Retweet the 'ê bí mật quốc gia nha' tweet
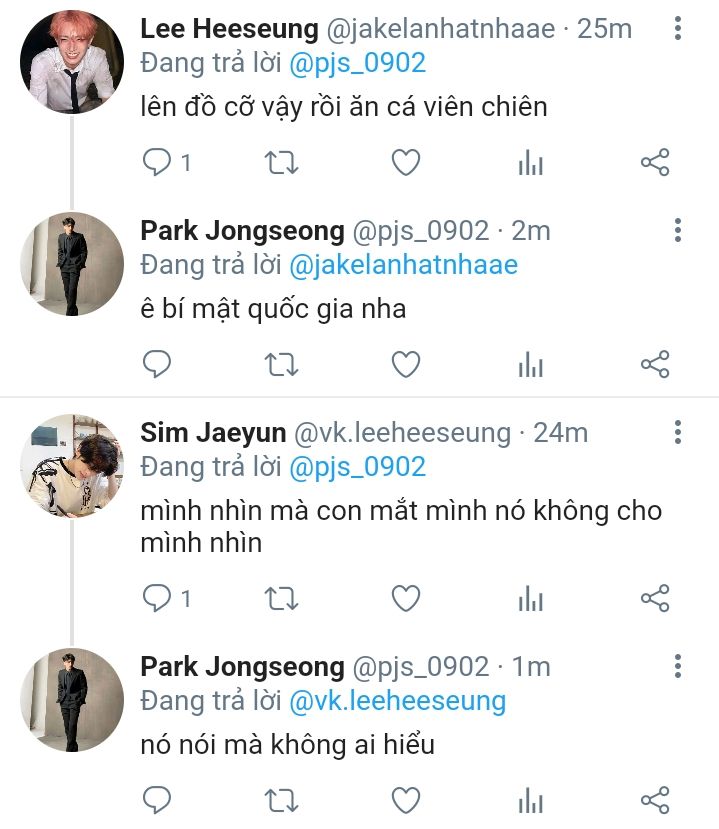This screenshot has height=829, width=719. (x=281, y=365)
